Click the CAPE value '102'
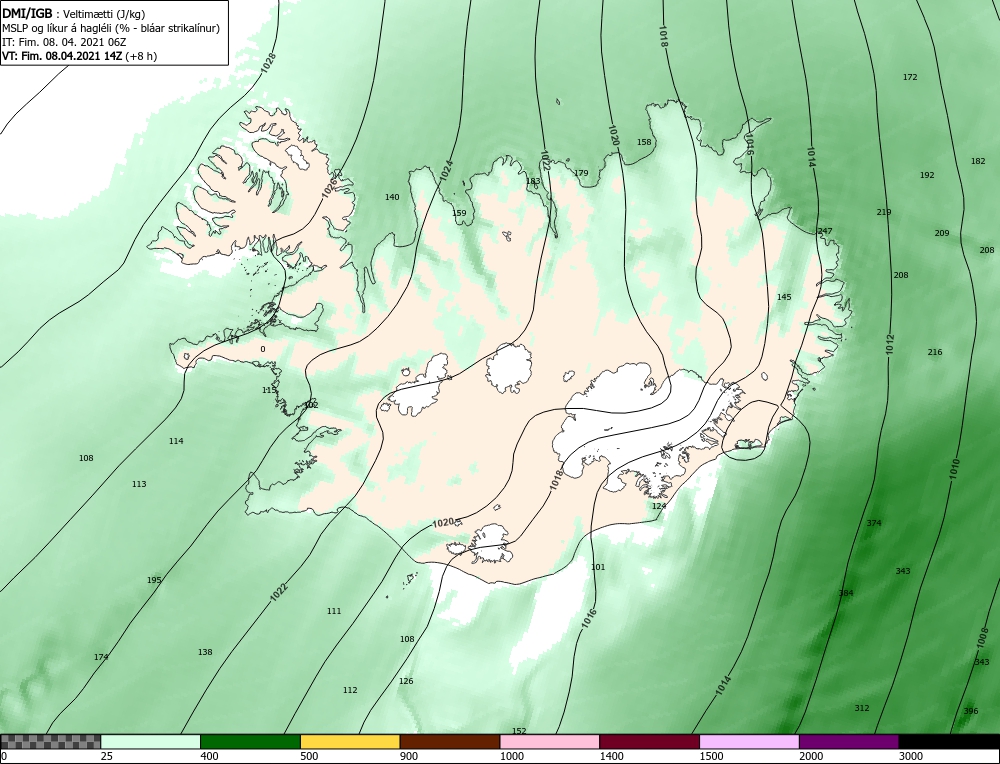Image resolution: width=1000 pixels, height=764 pixels. pos(311,405)
